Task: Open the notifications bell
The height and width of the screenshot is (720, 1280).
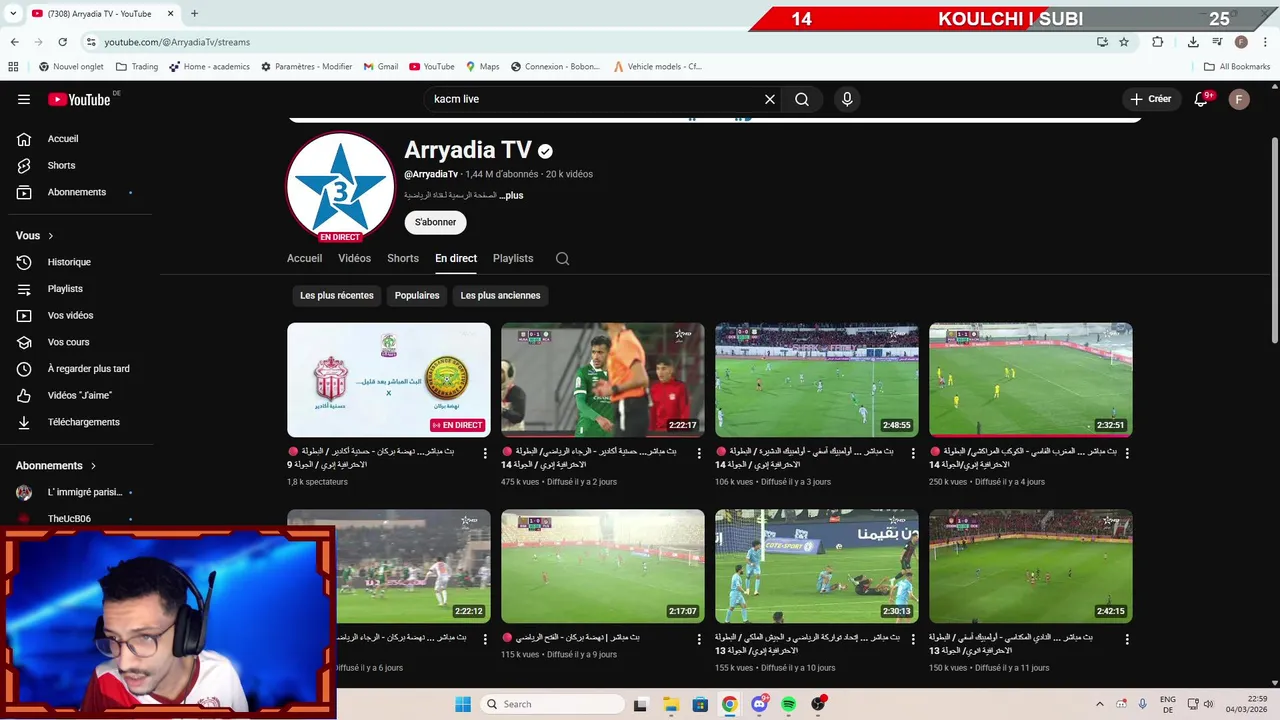Action: pos(1201,99)
